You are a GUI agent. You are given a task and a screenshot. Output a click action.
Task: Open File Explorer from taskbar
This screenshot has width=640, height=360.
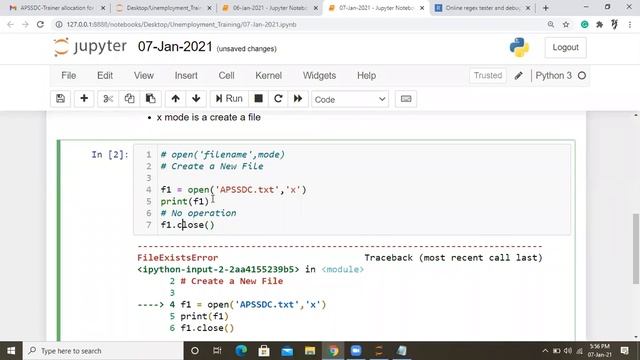pos(310,351)
